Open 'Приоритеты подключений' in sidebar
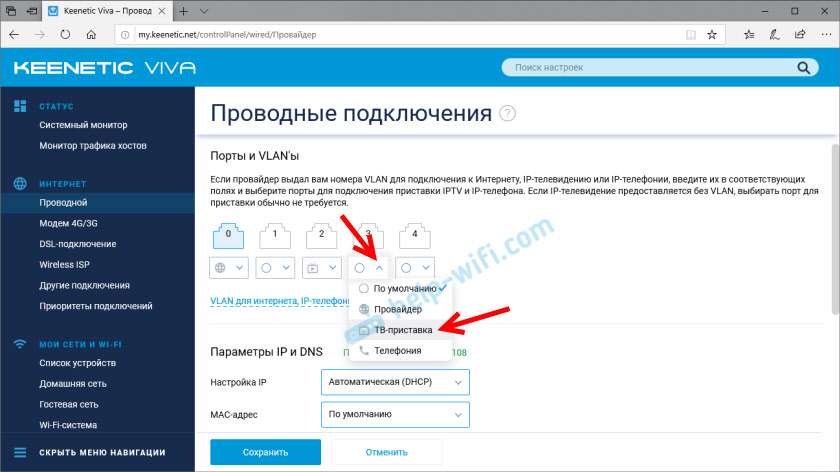The image size is (840, 472). coord(96,306)
